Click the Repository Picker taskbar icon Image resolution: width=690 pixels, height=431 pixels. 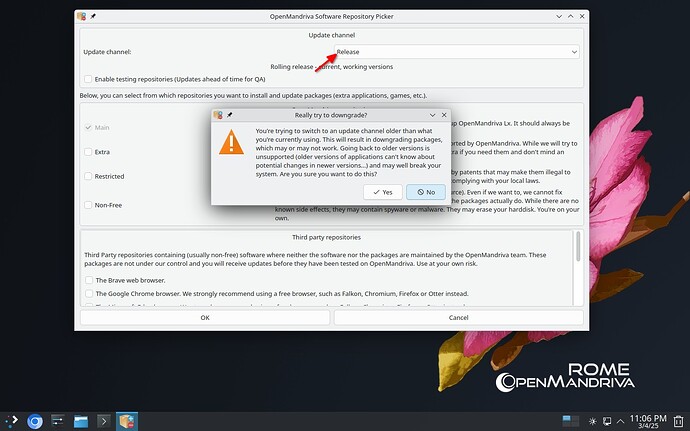click(x=127, y=420)
